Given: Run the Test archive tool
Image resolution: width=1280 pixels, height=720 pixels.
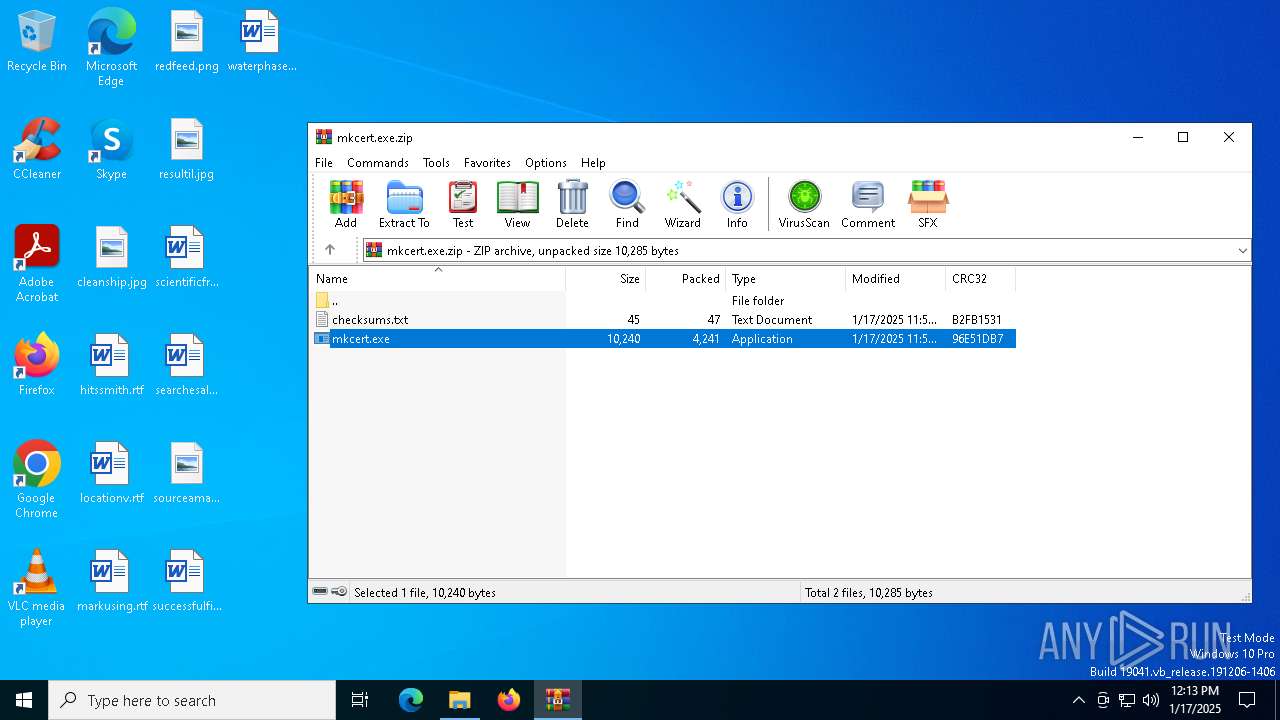Looking at the screenshot, I should (x=463, y=205).
